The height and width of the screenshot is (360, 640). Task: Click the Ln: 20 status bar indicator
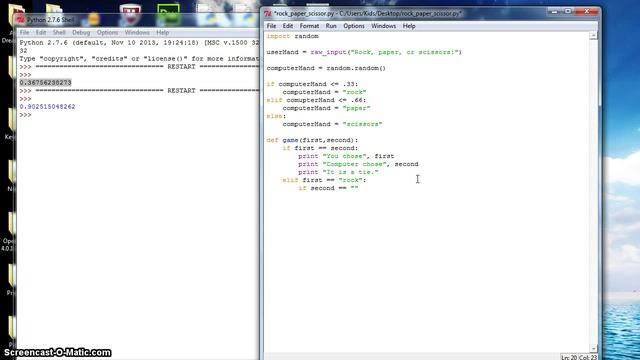click(569, 357)
